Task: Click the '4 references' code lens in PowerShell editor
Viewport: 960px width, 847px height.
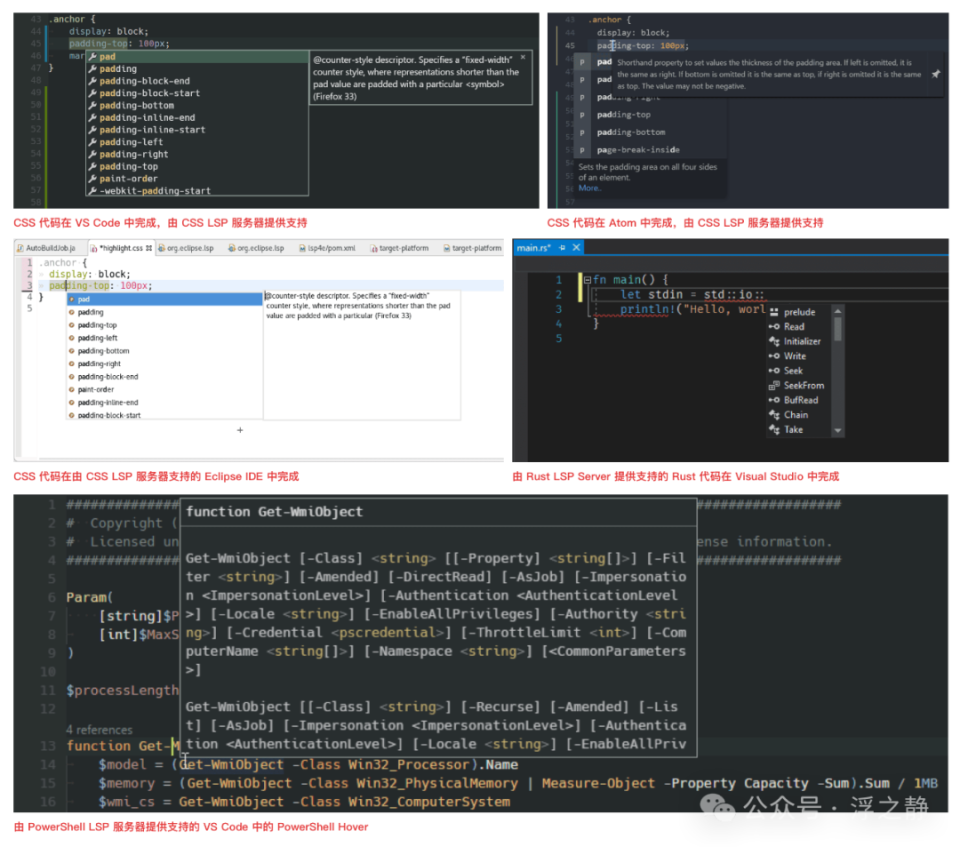Action: pyautogui.click(x=99, y=730)
